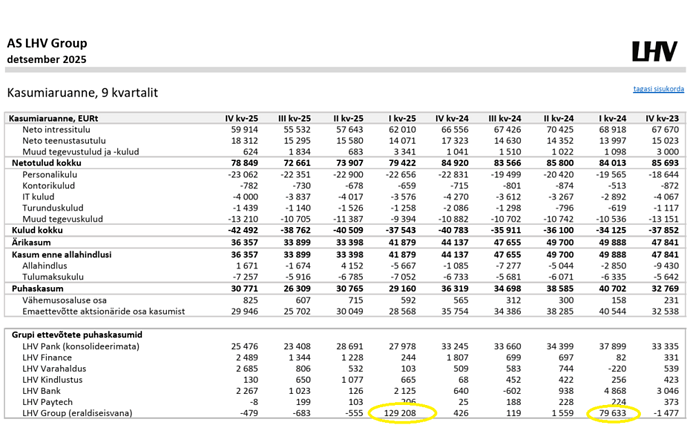Click the LHV logo
This screenshot has height=425, width=690.
point(657,53)
